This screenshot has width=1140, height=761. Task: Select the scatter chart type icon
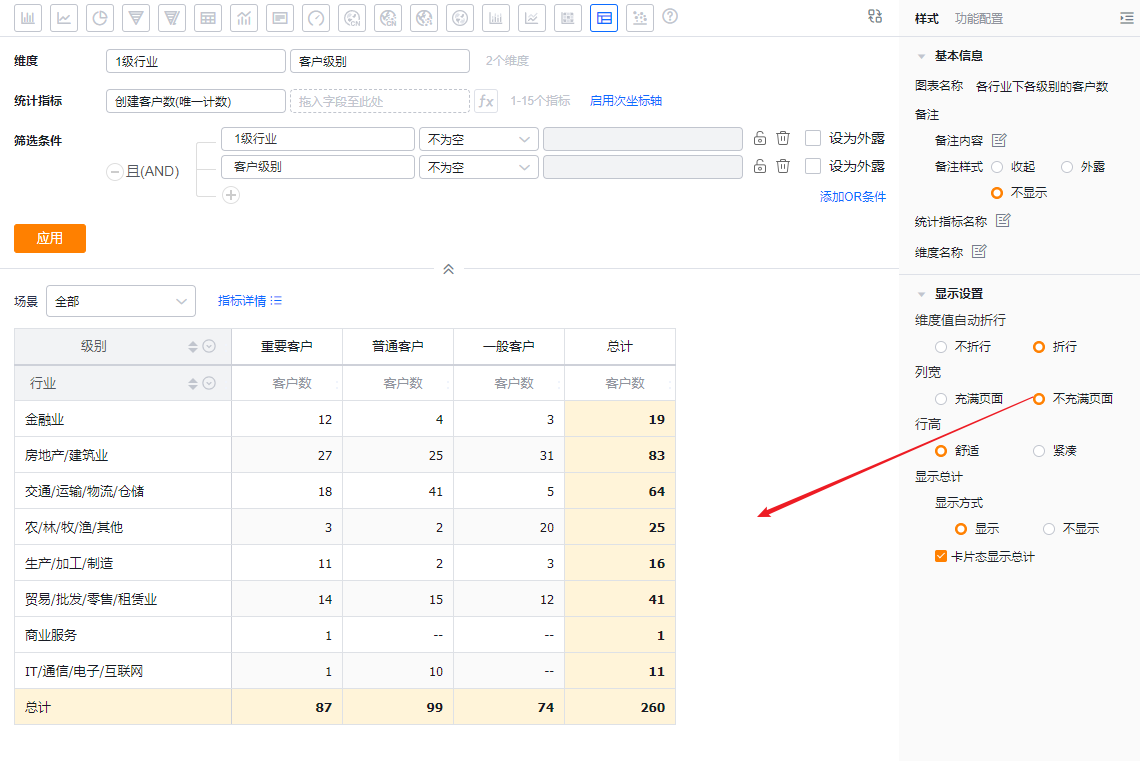pos(640,17)
